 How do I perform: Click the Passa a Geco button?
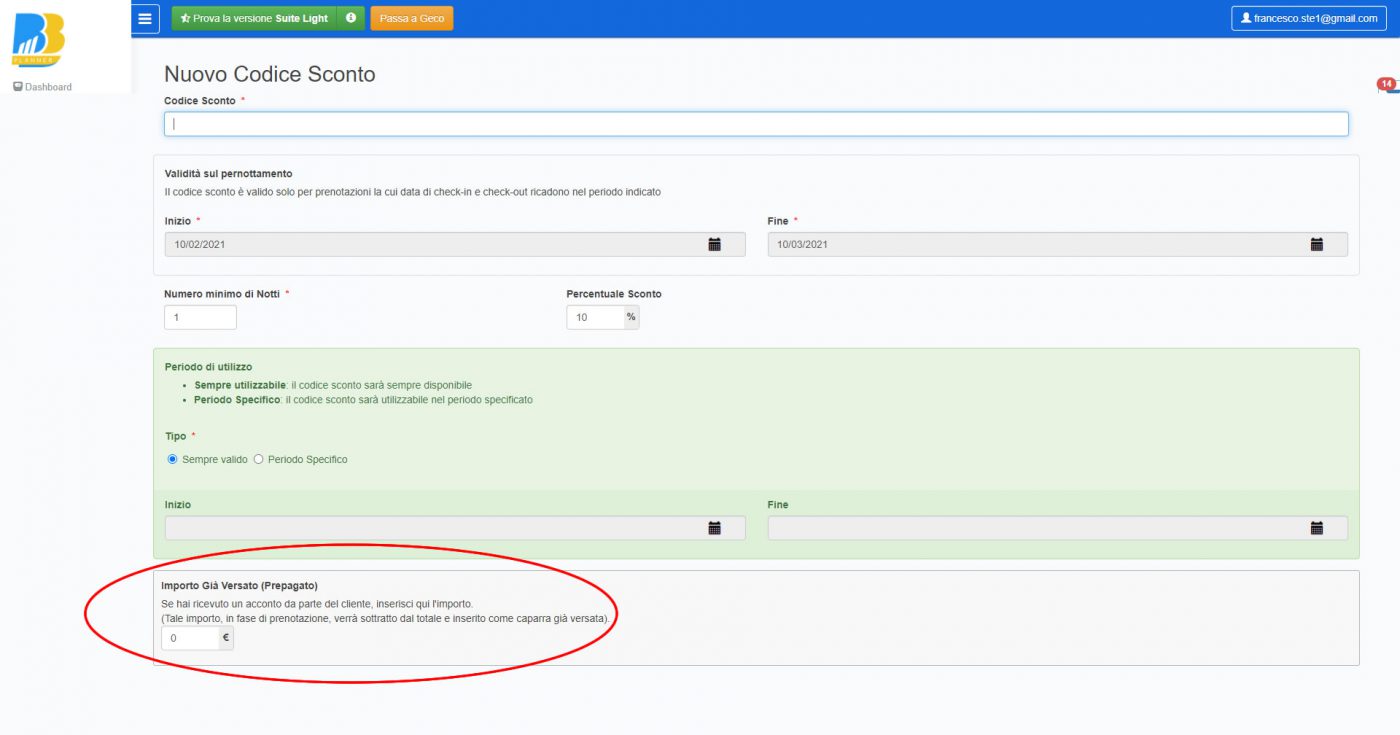pos(412,18)
